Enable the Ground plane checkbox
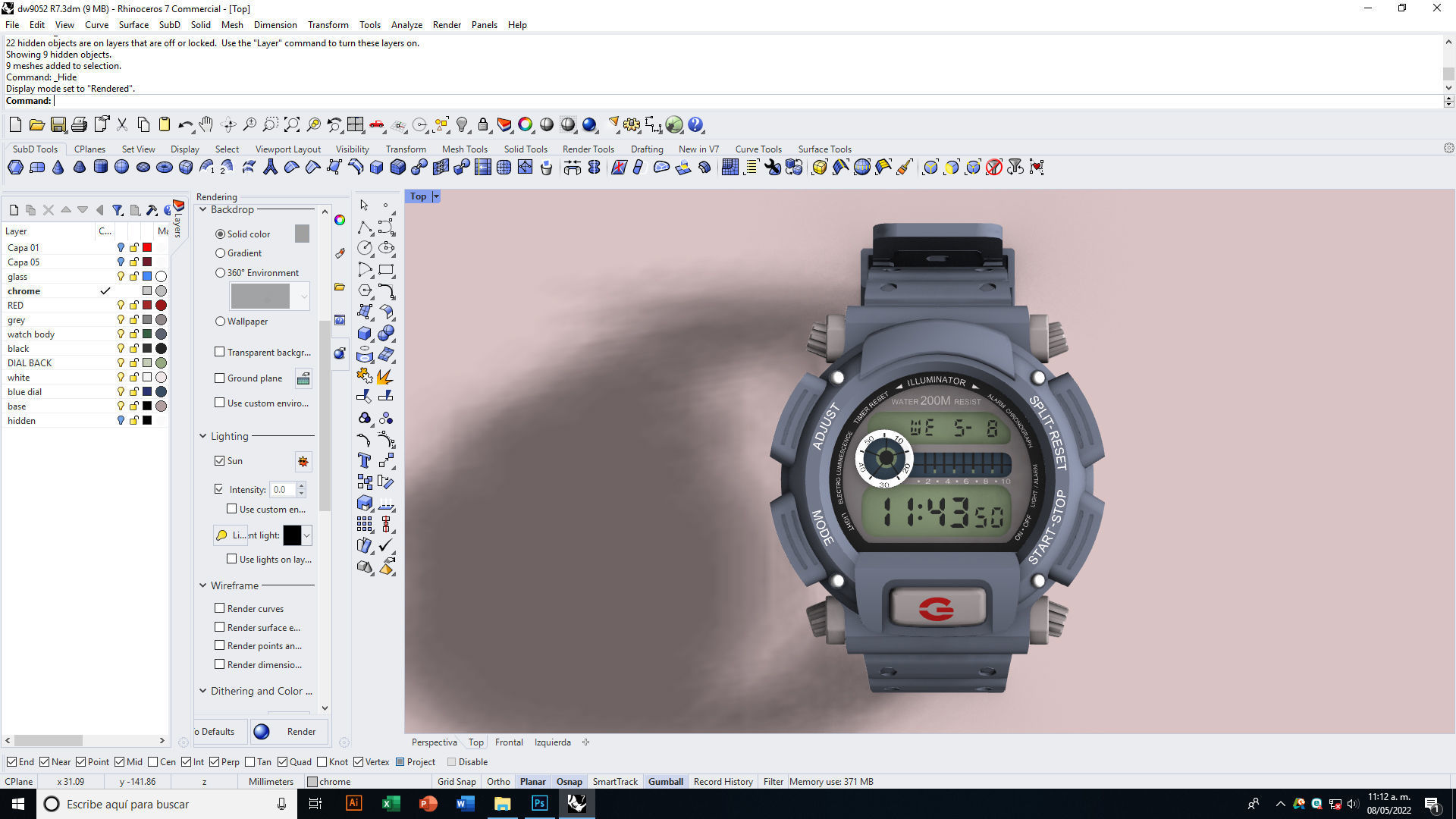Image resolution: width=1456 pixels, height=819 pixels. [220, 378]
